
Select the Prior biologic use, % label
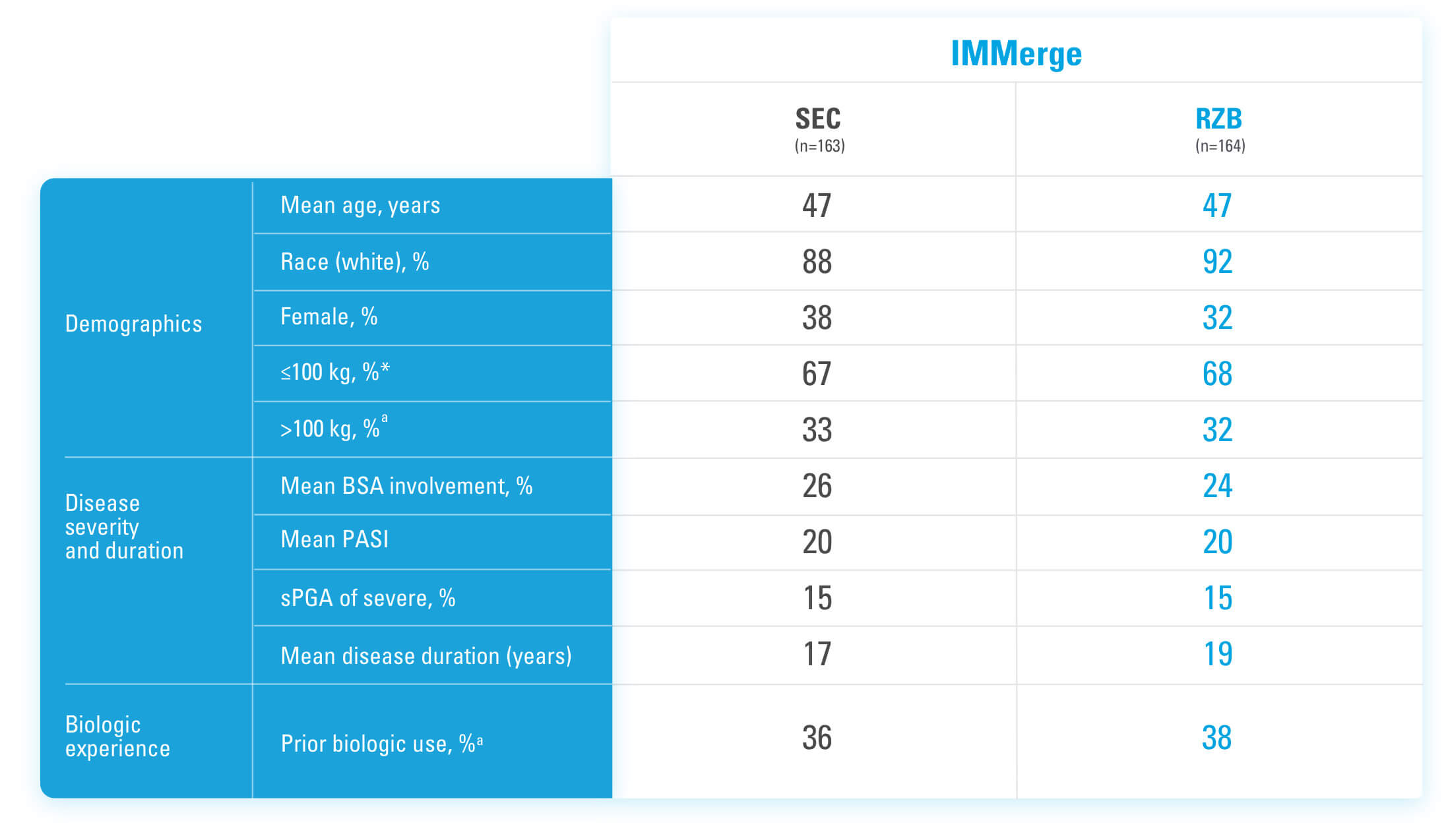381,744
